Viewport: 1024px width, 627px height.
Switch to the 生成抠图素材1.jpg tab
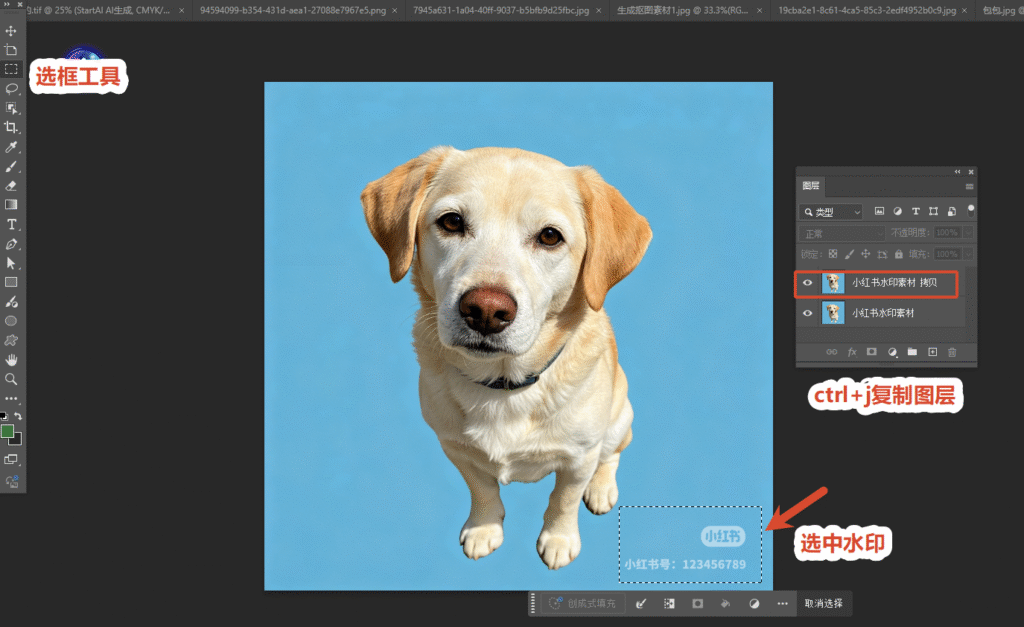click(x=682, y=10)
